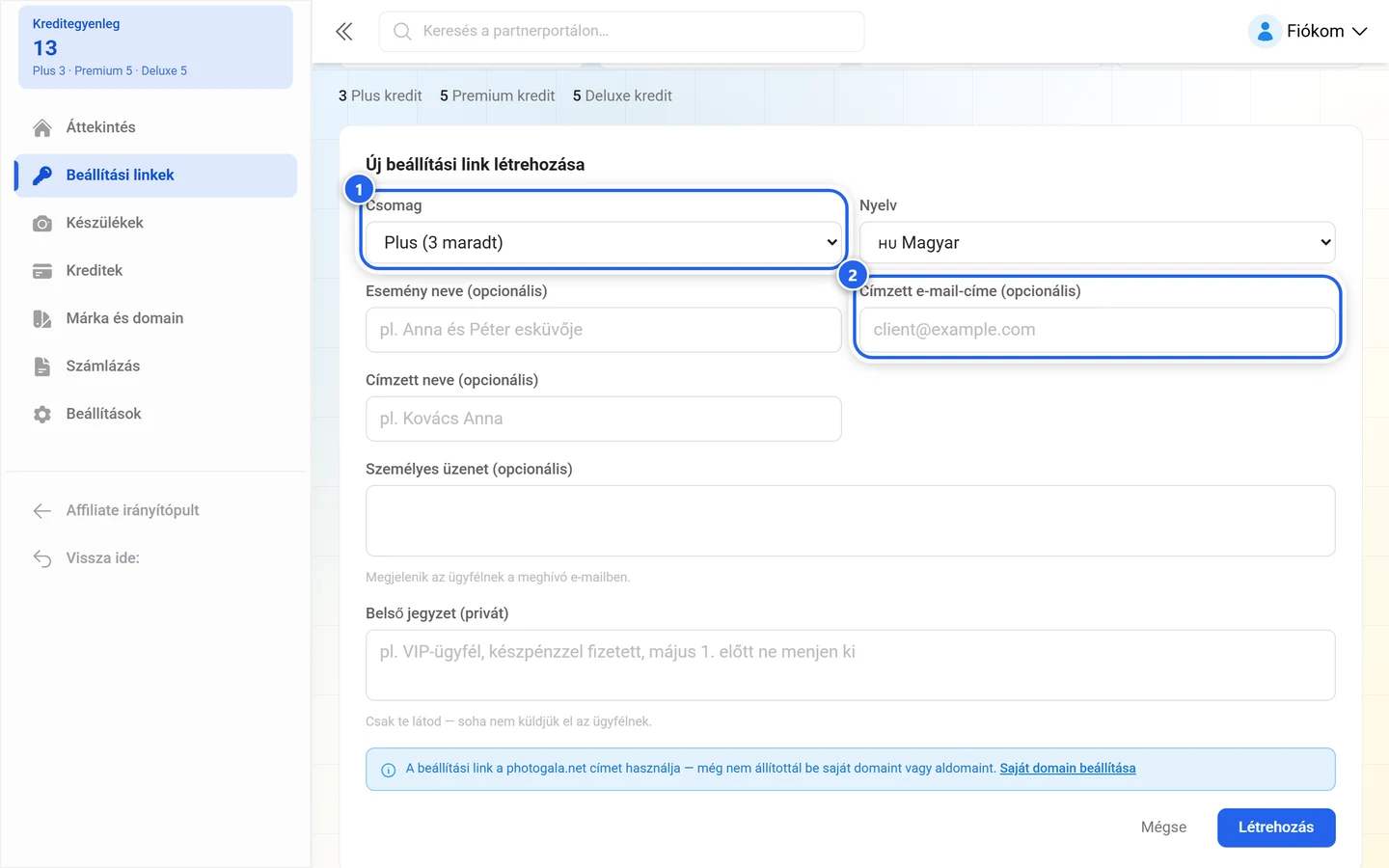
Task: Click the "3 Plus kredit" text
Action: (380, 95)
